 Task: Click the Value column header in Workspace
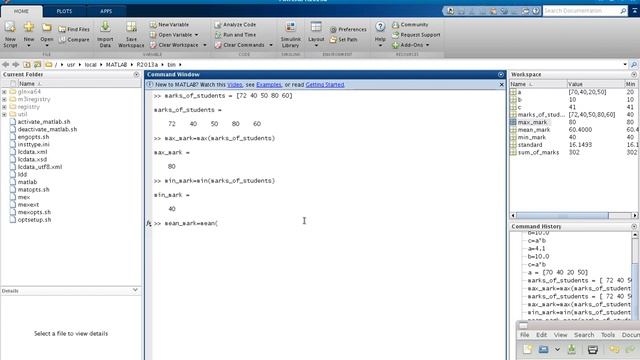coord(596,84)
